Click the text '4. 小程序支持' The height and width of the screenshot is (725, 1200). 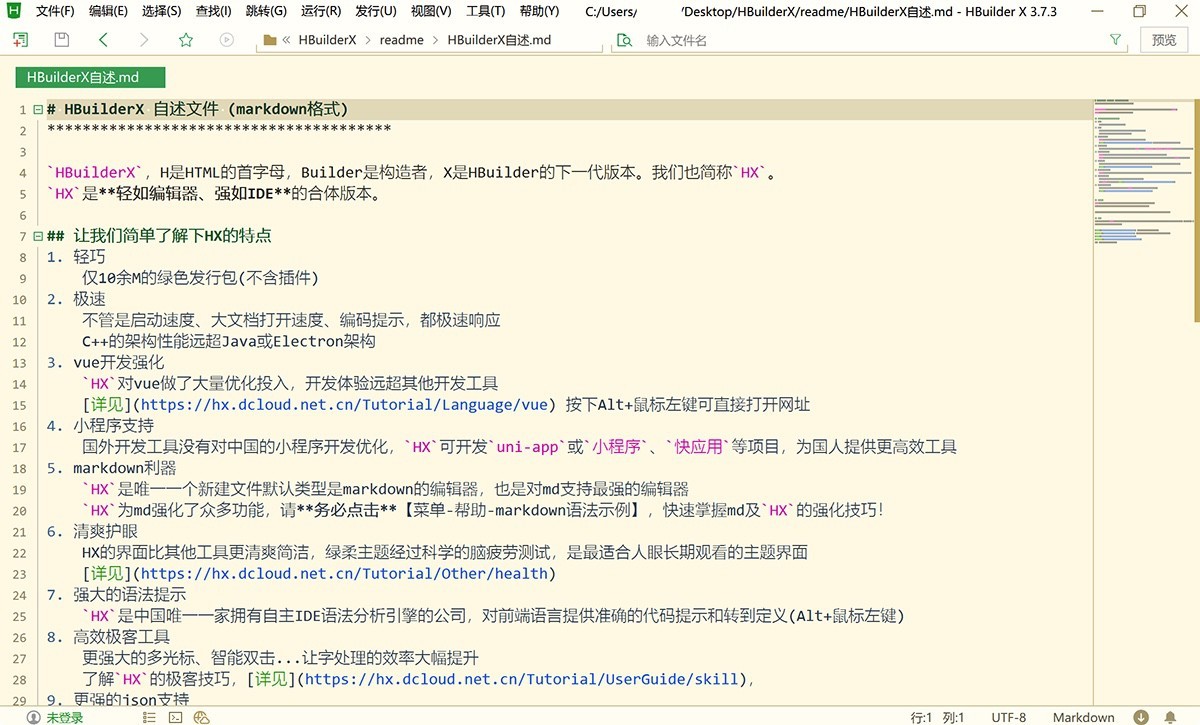tap(101, 425)
